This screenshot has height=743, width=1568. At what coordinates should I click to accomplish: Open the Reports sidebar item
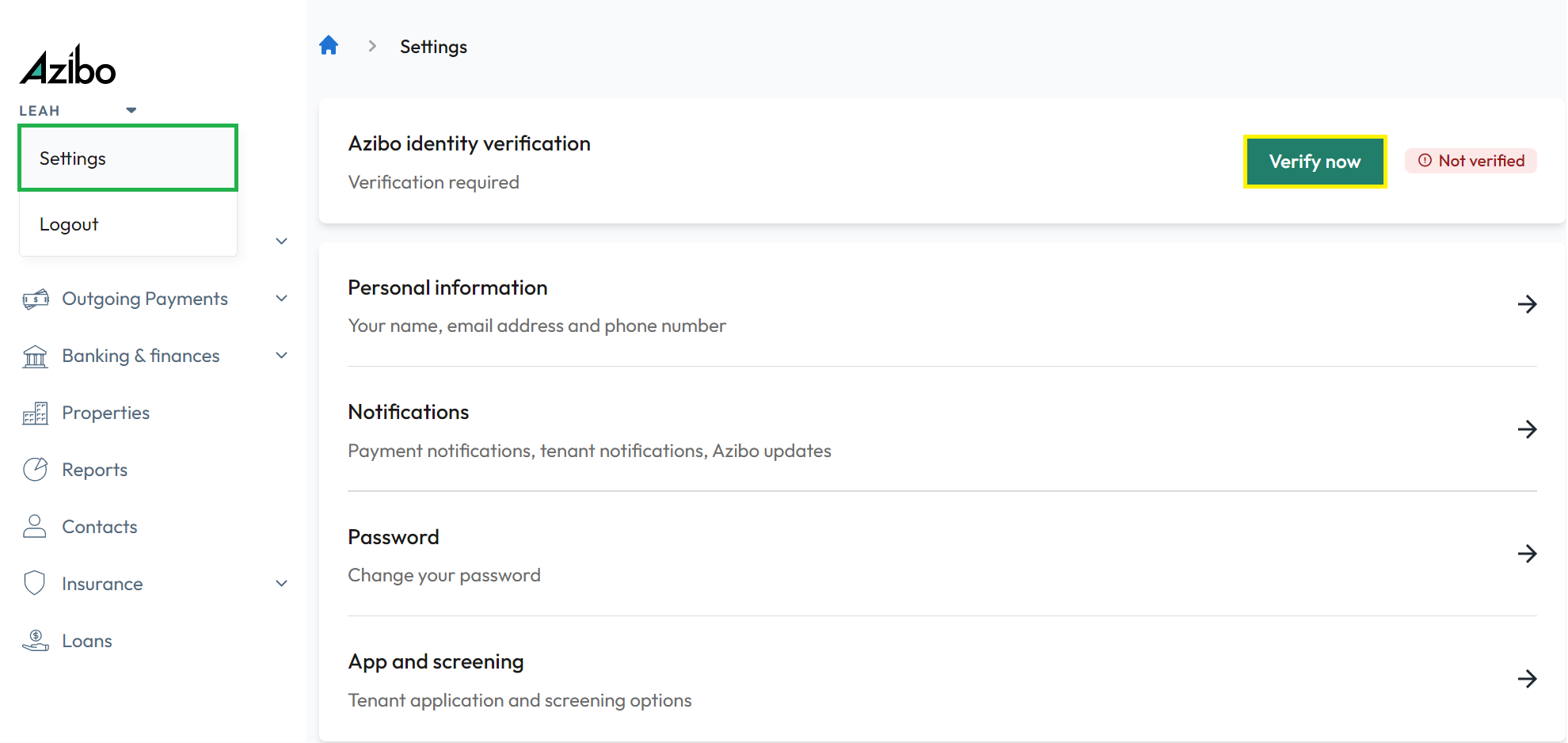coord(94,470)
